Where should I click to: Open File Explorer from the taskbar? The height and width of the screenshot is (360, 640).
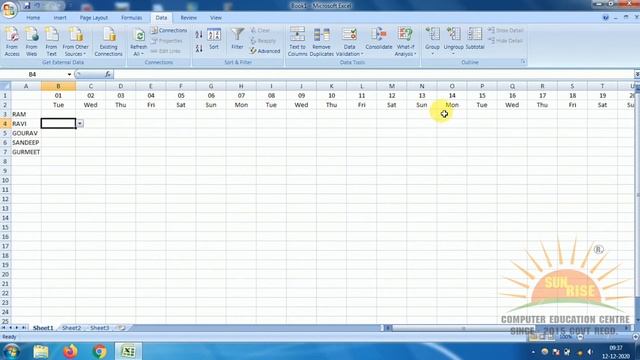tap(41, 351)
